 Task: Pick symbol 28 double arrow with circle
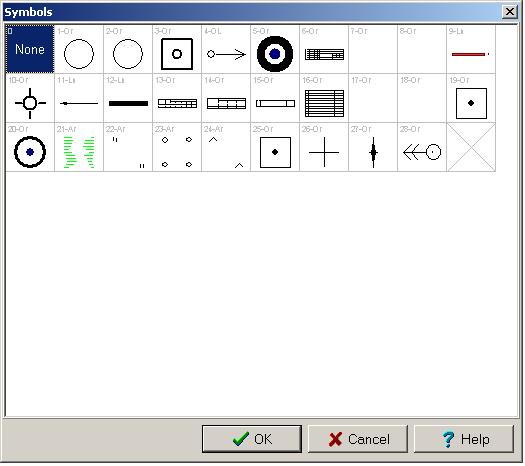pyautogui.click(x=422, y=147)
